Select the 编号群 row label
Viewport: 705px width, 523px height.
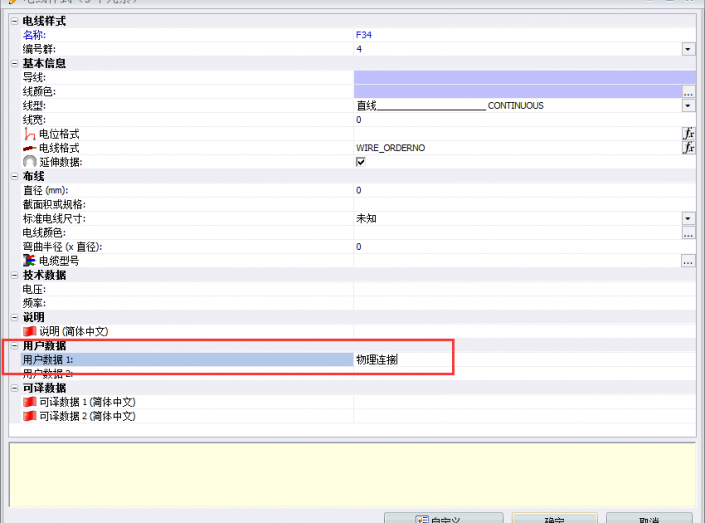tap(39, 49)
